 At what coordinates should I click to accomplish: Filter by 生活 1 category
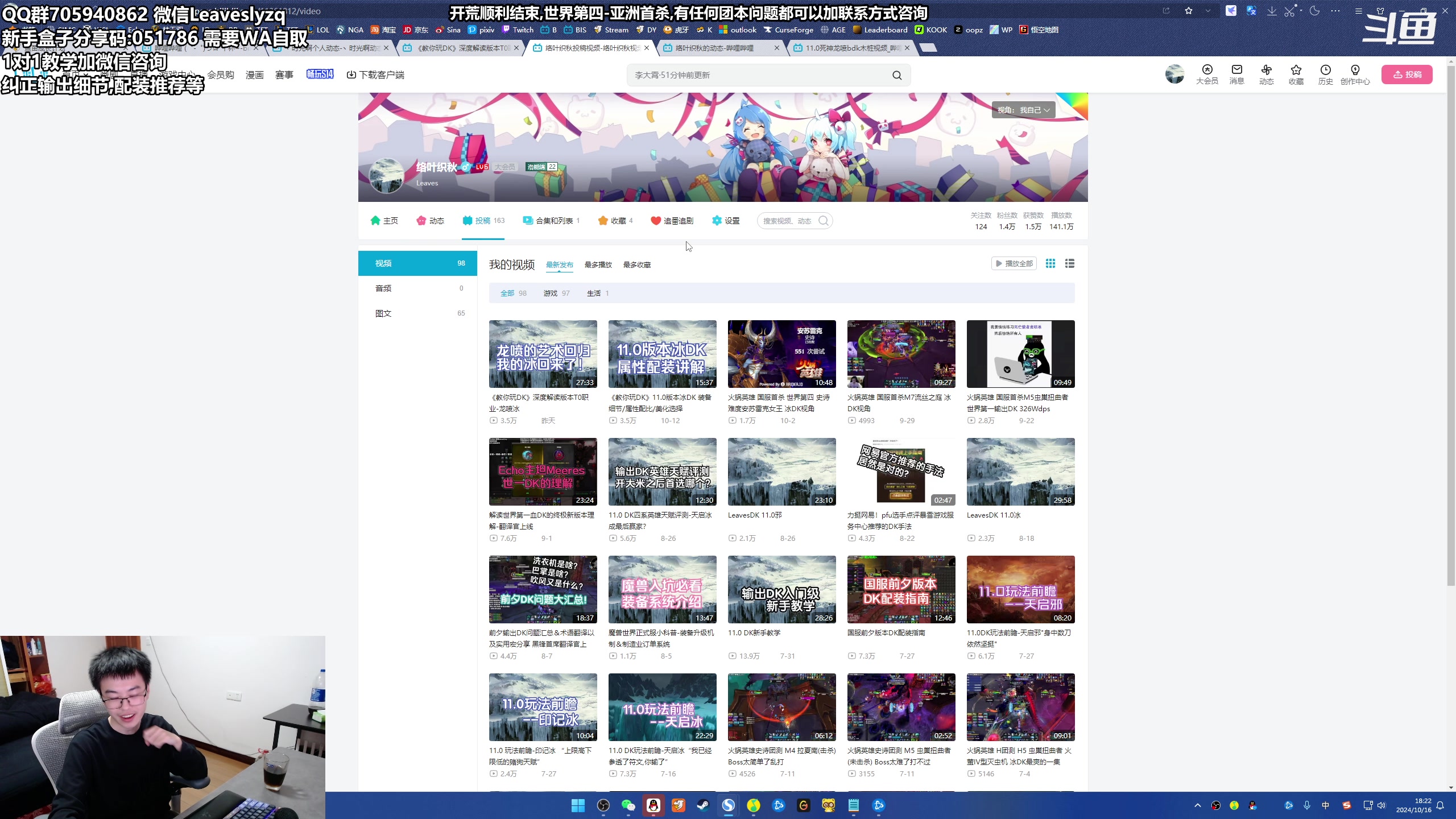[x=598, y=293]
